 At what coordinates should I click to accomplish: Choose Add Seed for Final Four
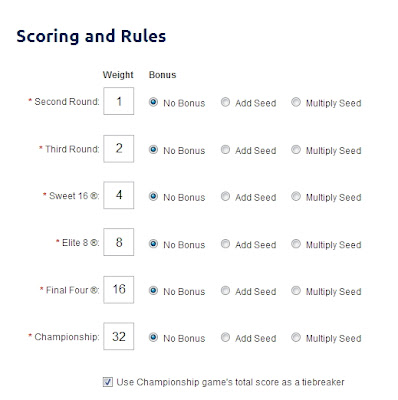(225, 290)
